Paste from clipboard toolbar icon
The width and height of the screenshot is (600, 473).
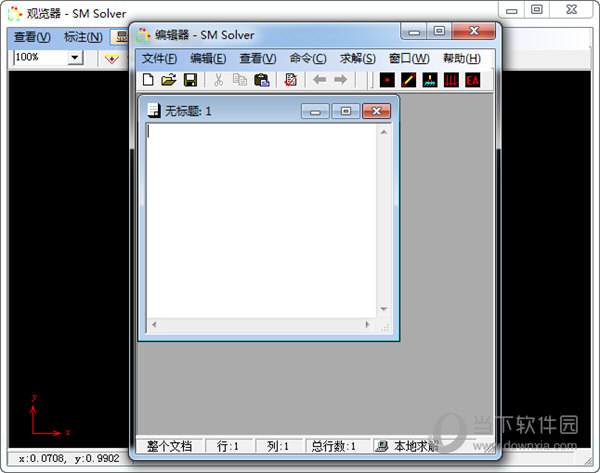(262, 80)
